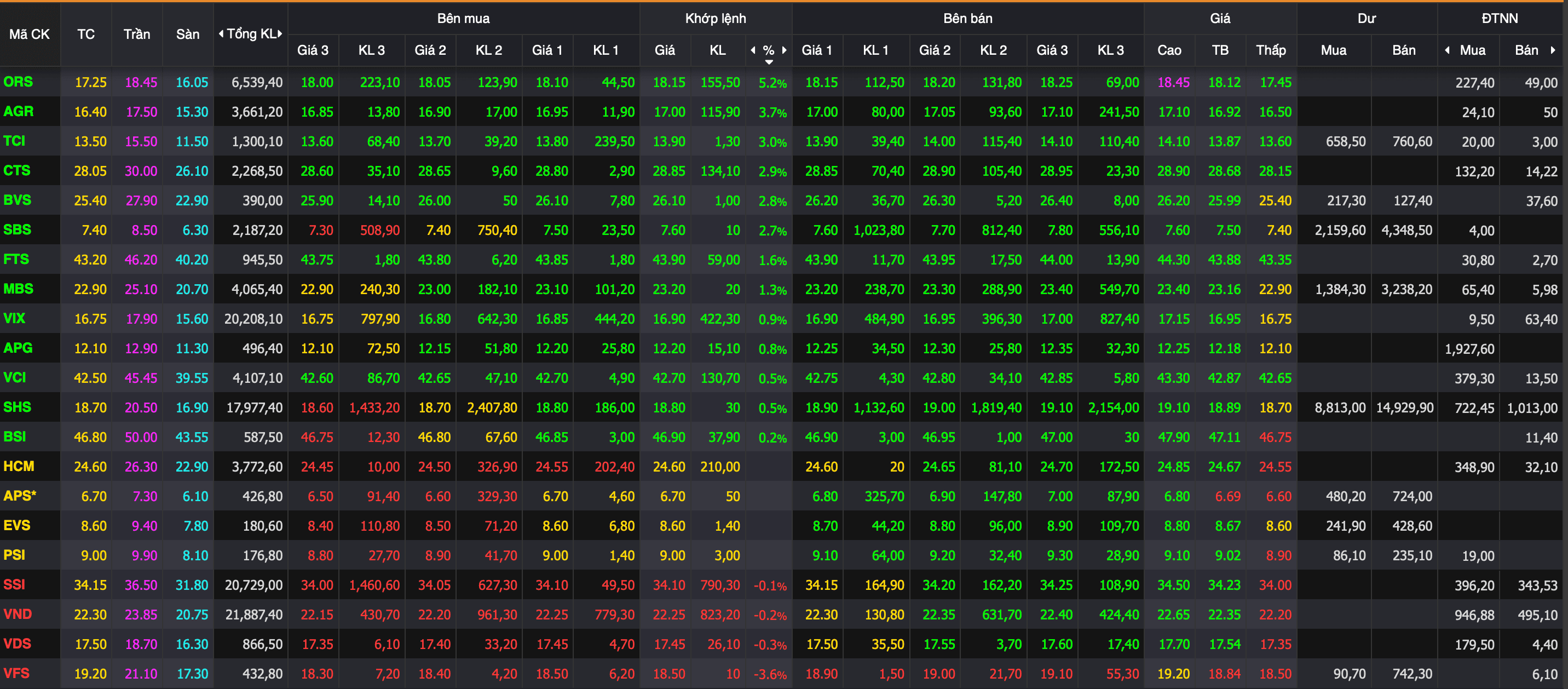This screenshot has width=1568, height=689.
Task: Click HCM matched volume 210,00
Action: [x=719, y=467]
